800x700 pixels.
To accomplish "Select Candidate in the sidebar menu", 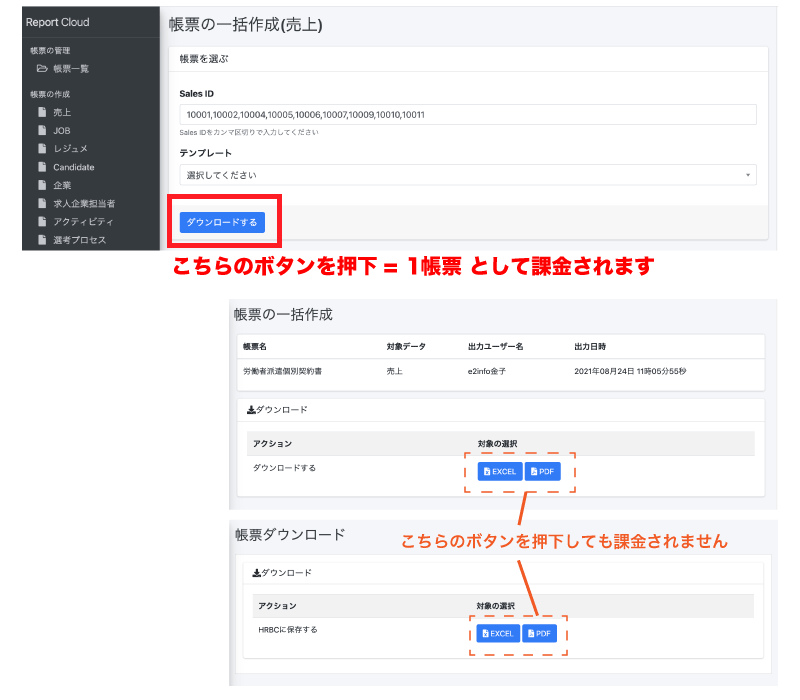I will tap(73, 167).
